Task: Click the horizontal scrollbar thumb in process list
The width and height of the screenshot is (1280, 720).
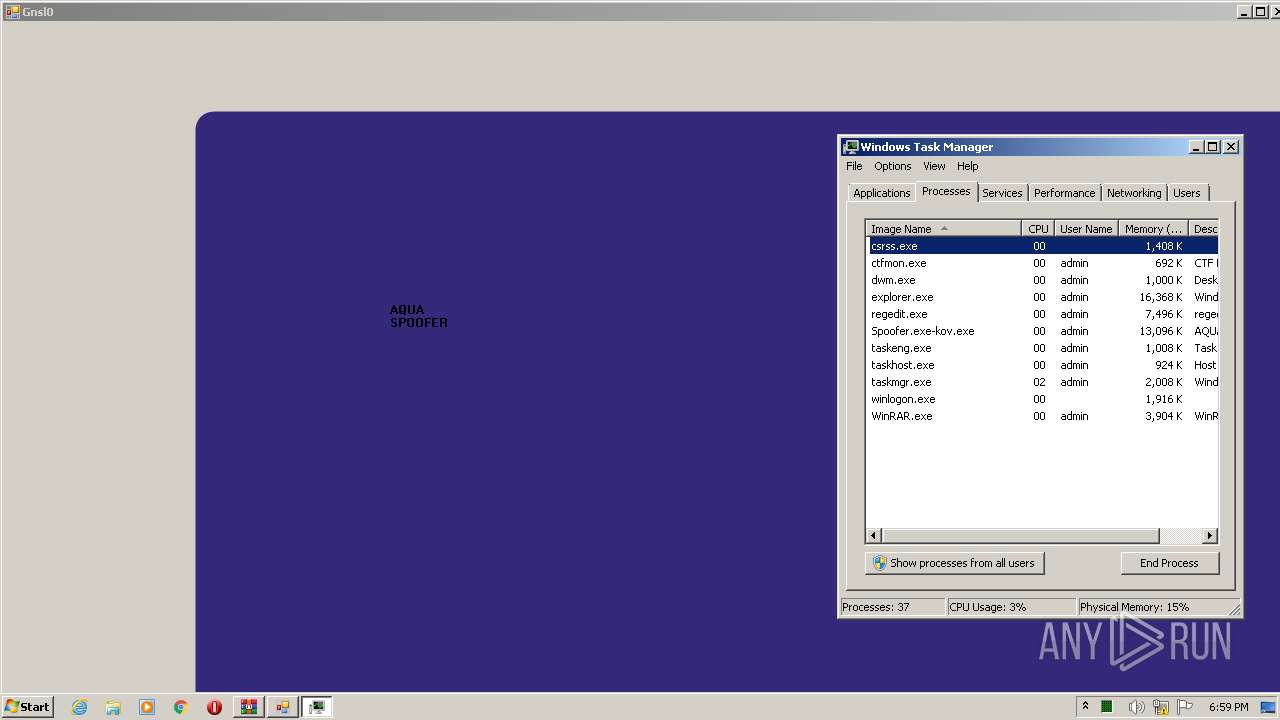Action: pyautogui.click(x=1020, y=536)
